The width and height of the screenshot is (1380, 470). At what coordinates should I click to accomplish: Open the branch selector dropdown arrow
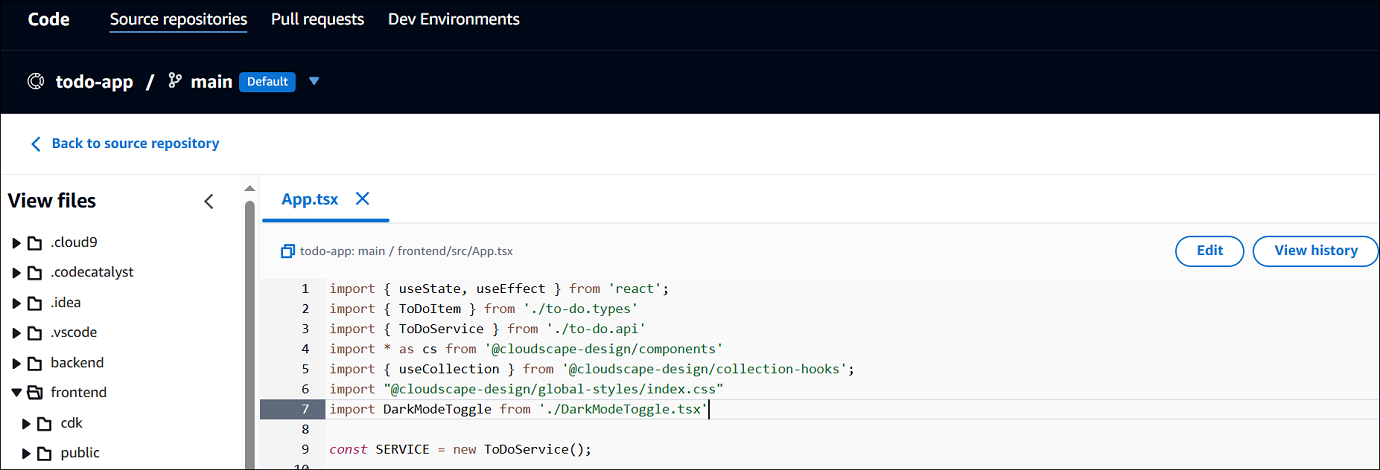coord(314,82)
